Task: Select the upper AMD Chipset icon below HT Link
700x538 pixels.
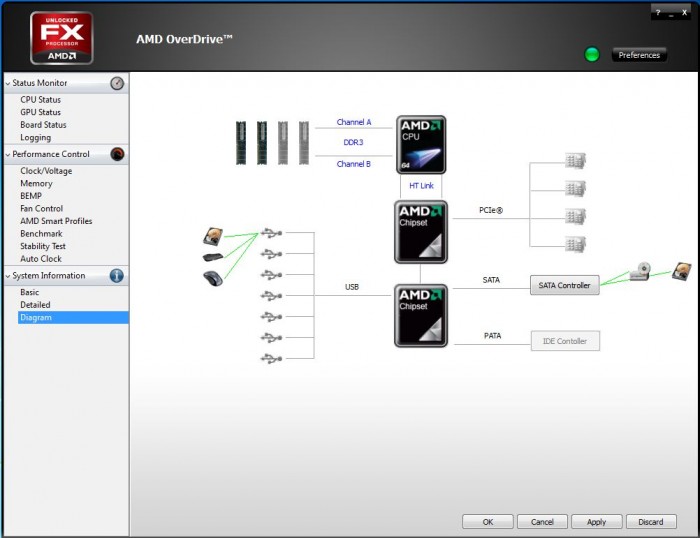Action: pos(421,232)
